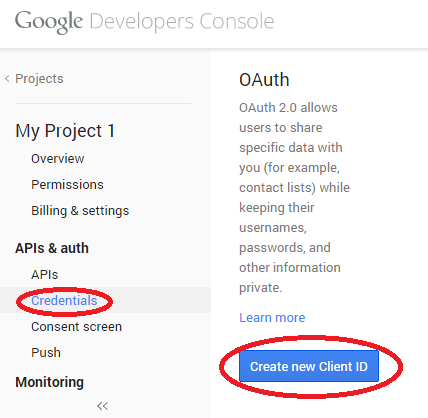The image size is (428, 418).
Task: Open the APIs item under APIs & auth
Action: click(45, 275)
